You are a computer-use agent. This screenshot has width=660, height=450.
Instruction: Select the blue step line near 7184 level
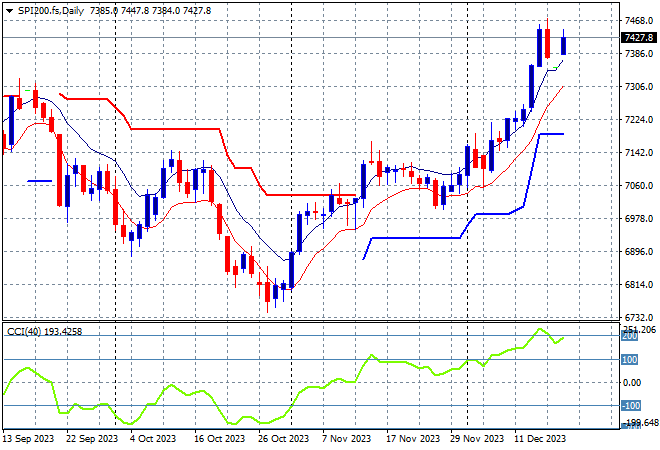551,133
